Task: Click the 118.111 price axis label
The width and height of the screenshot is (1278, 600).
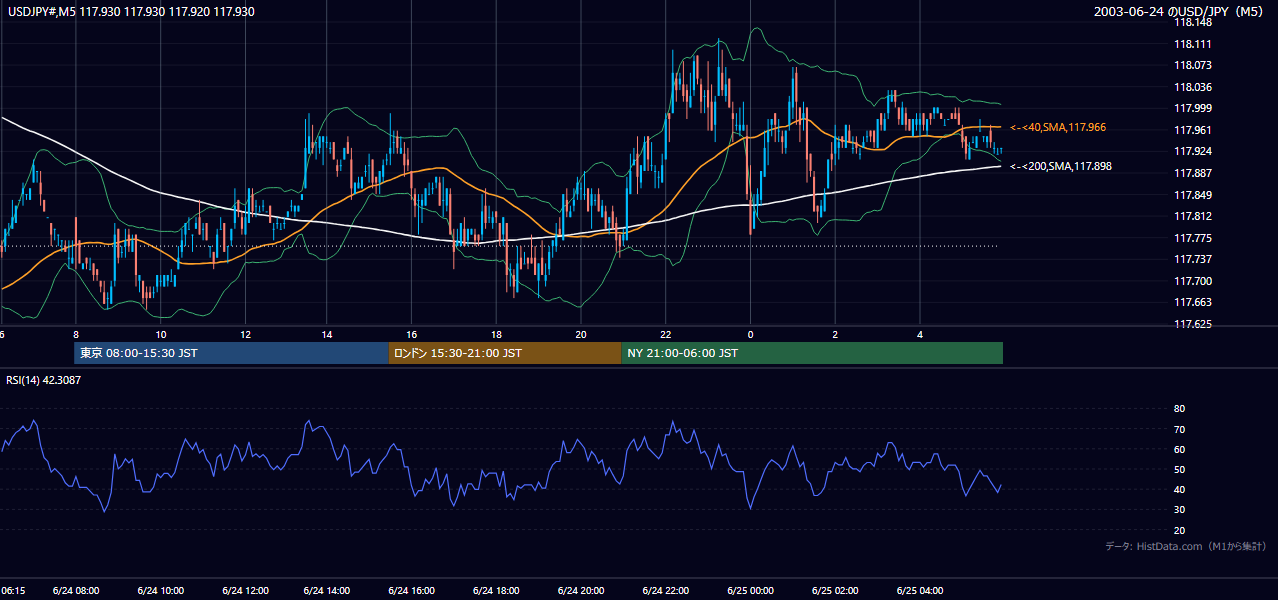Action: pyautogui.click(x=1193, y=44)
